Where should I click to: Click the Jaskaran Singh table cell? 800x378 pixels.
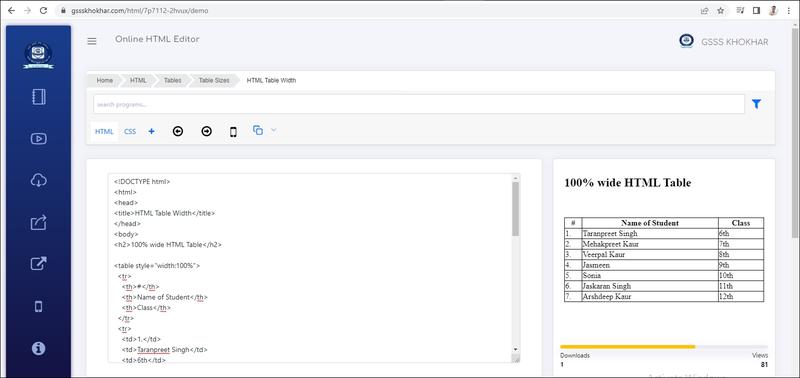pyautogui.click(x=650, y=286)
